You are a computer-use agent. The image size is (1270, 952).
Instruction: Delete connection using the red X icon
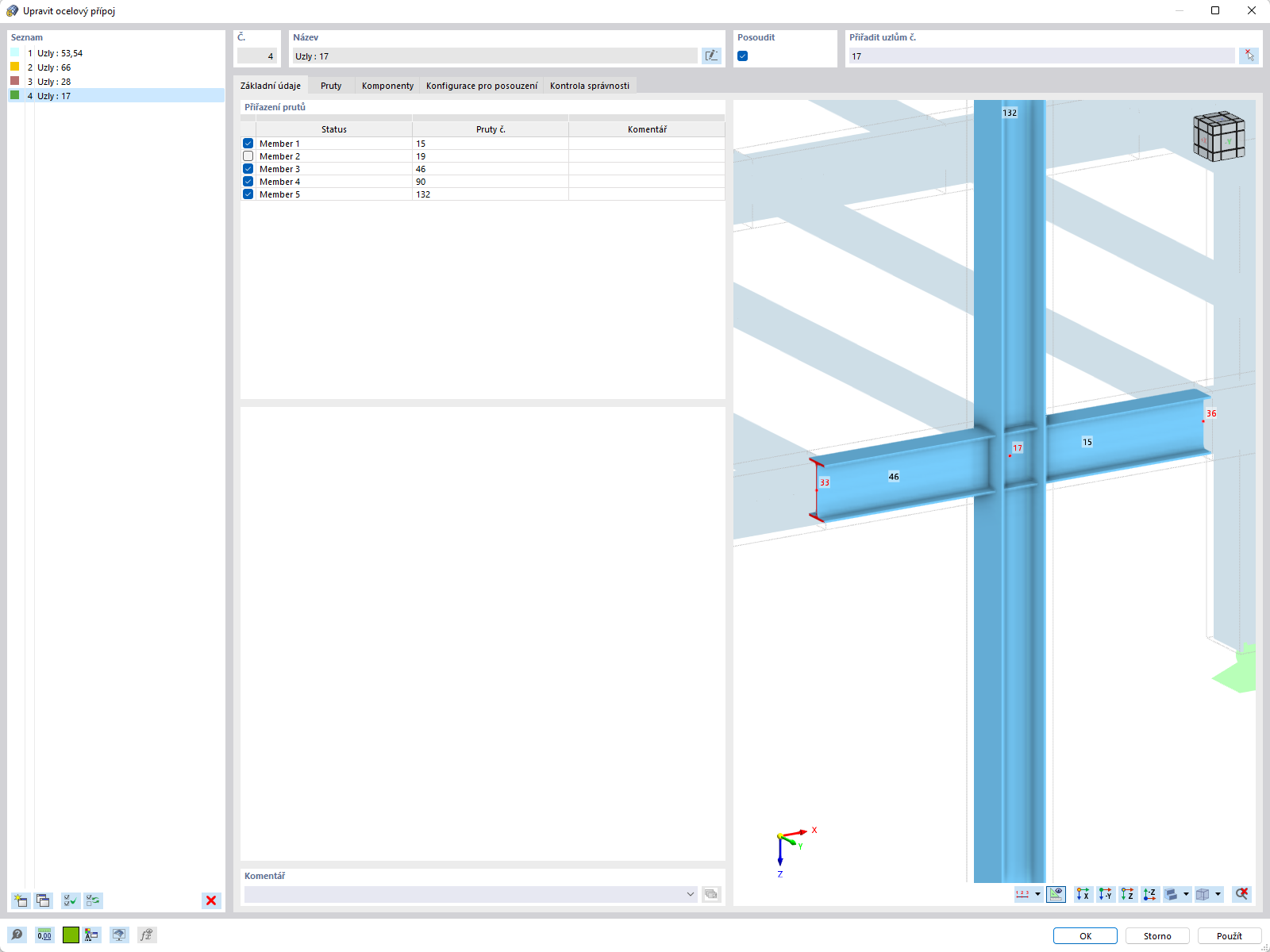[x=210, y=900]
